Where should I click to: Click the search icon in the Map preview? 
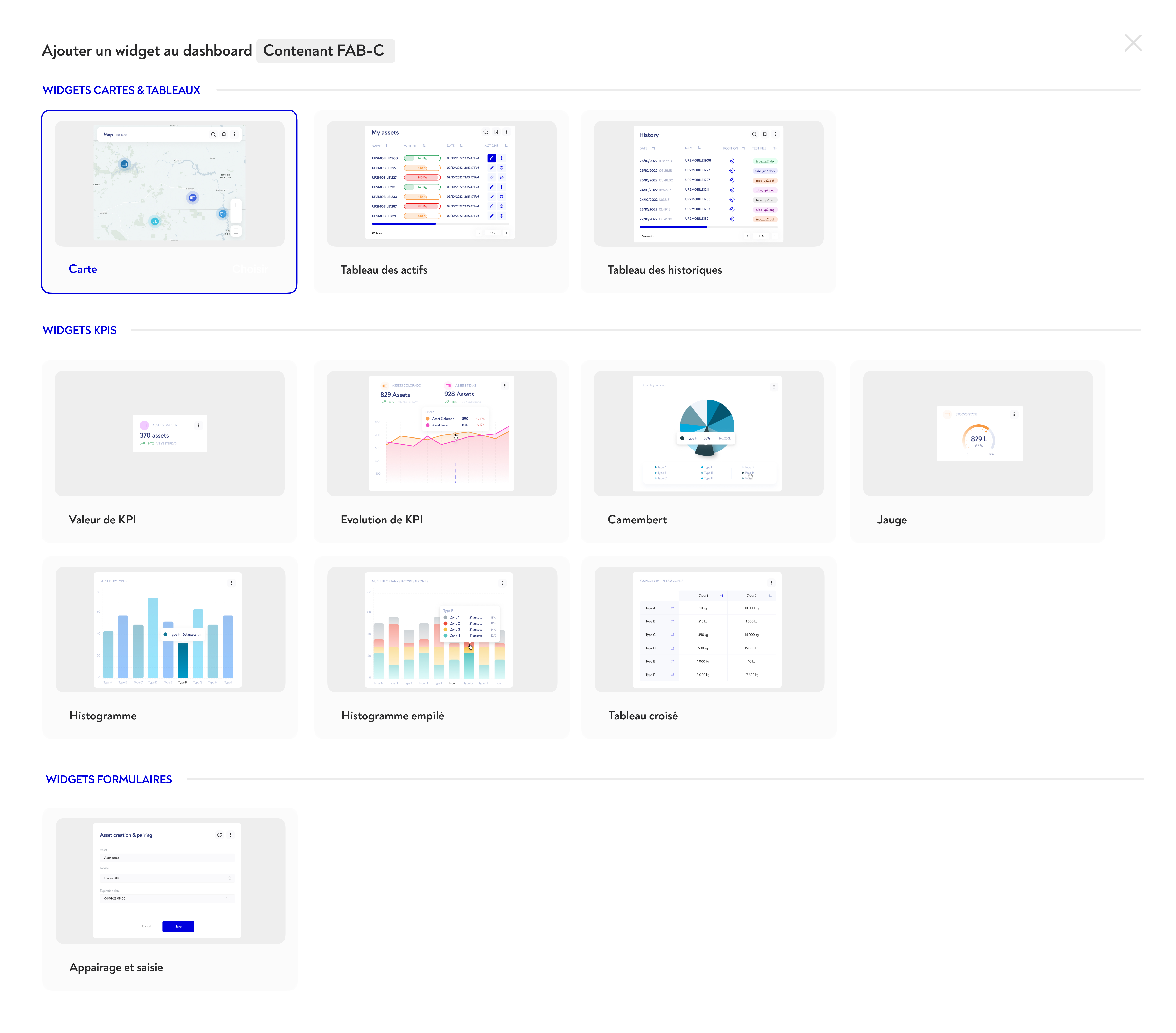click(x=213, y=135)
